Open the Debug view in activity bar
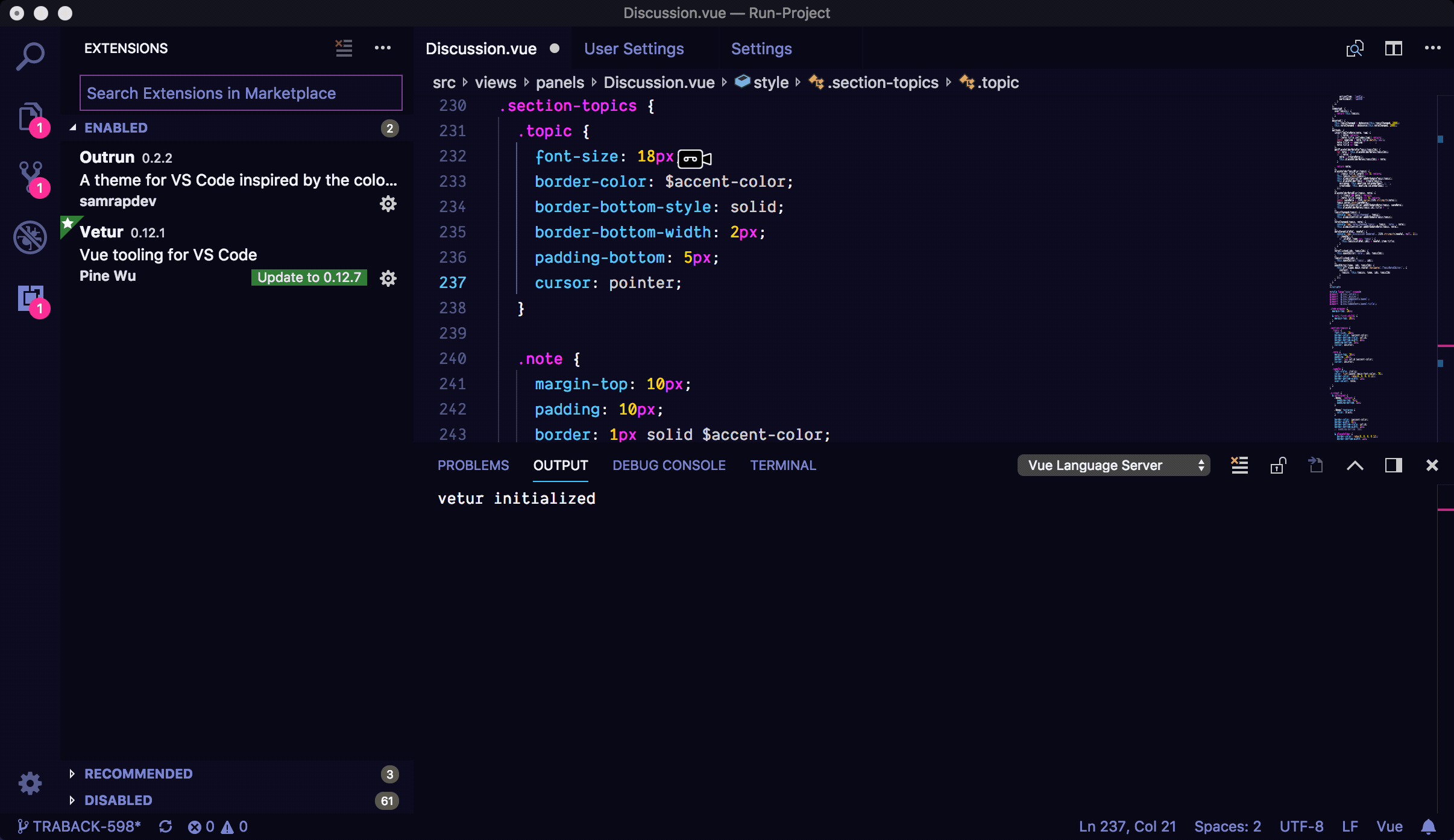 click(x=30, y=237)
